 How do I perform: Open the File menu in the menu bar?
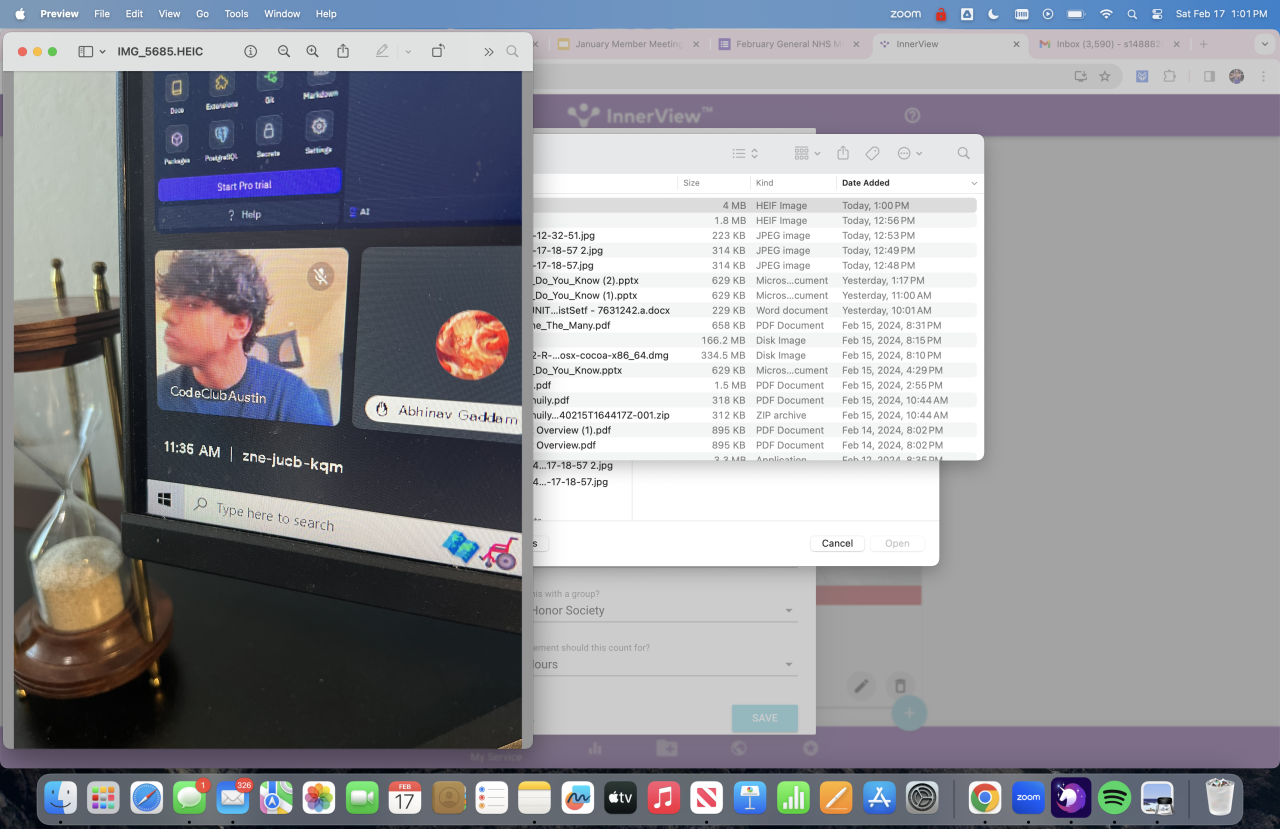102,14
